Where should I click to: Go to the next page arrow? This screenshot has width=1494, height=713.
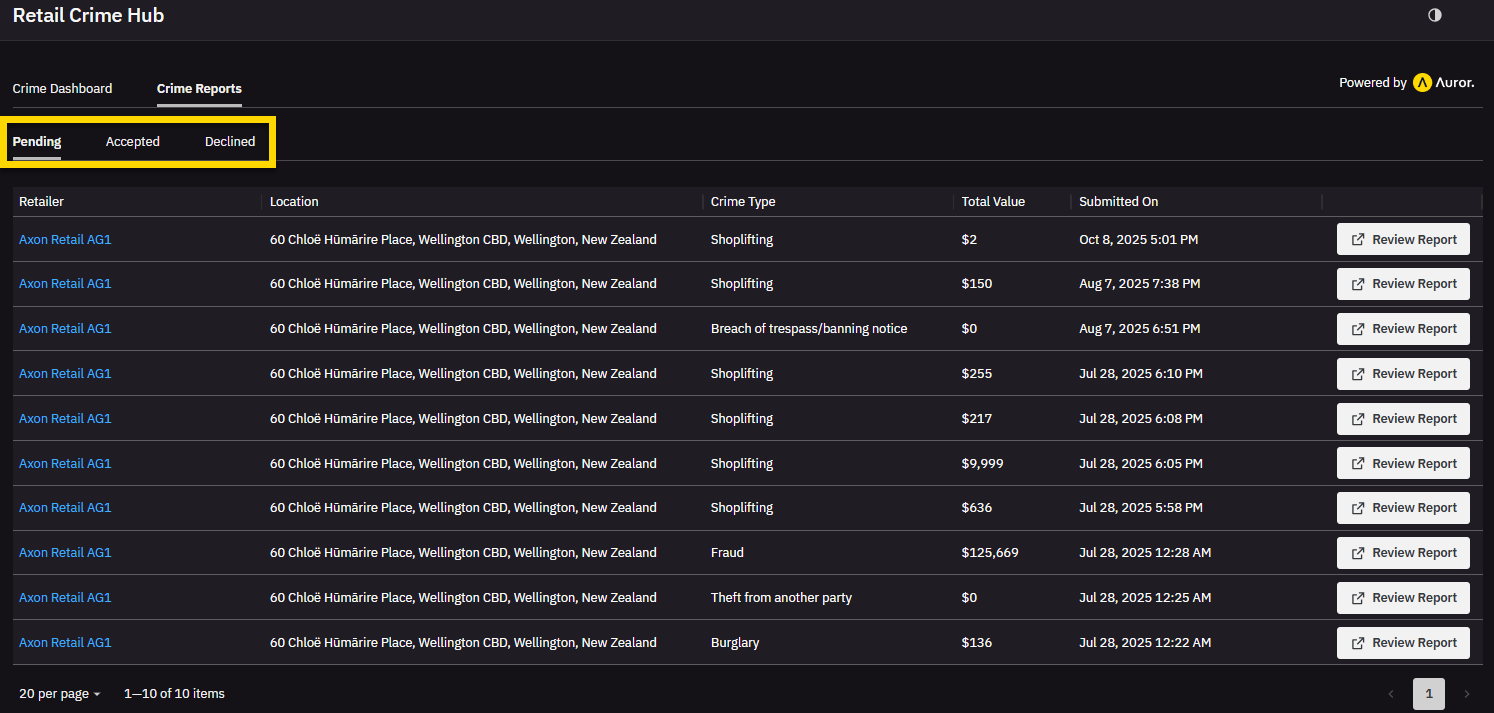[1467, 694]
